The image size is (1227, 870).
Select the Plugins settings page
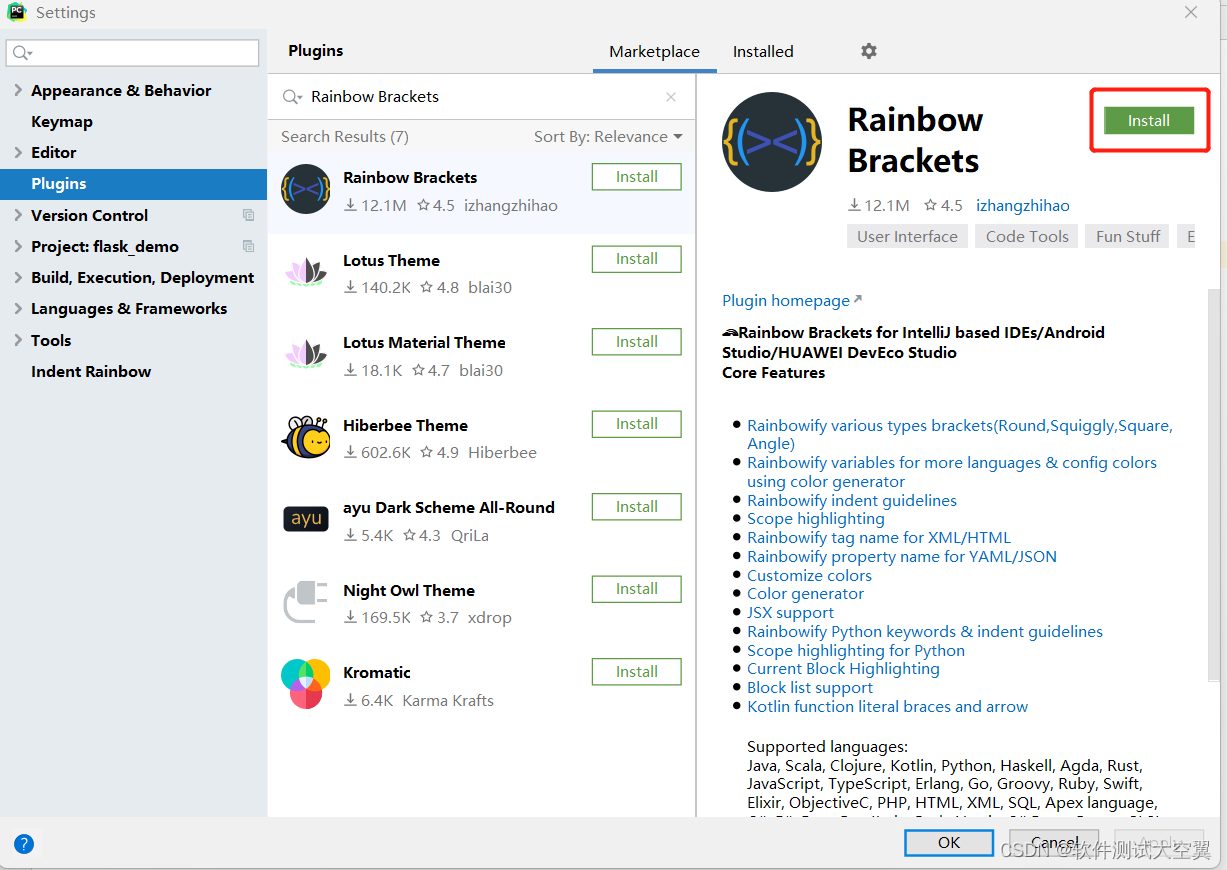pos(133,184)
